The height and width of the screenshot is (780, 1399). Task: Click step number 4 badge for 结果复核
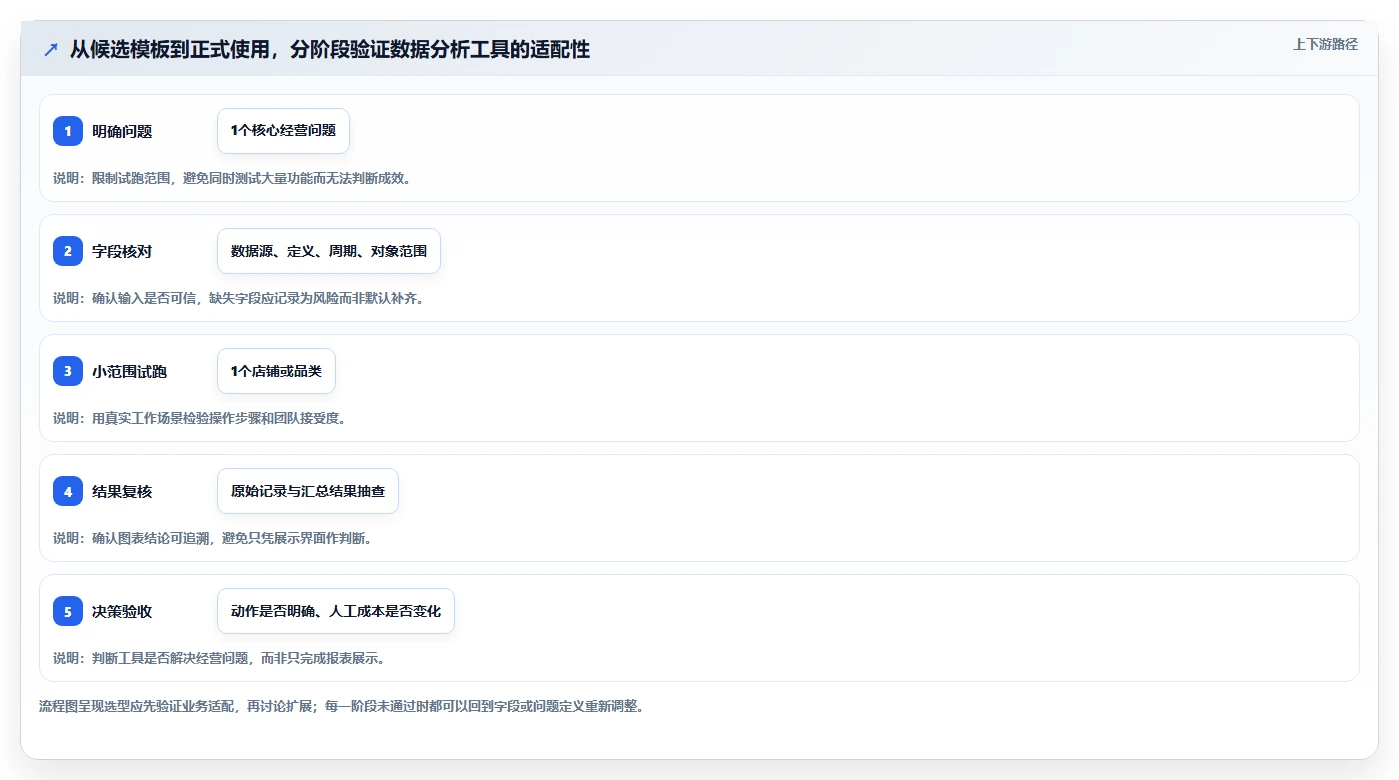68,491
